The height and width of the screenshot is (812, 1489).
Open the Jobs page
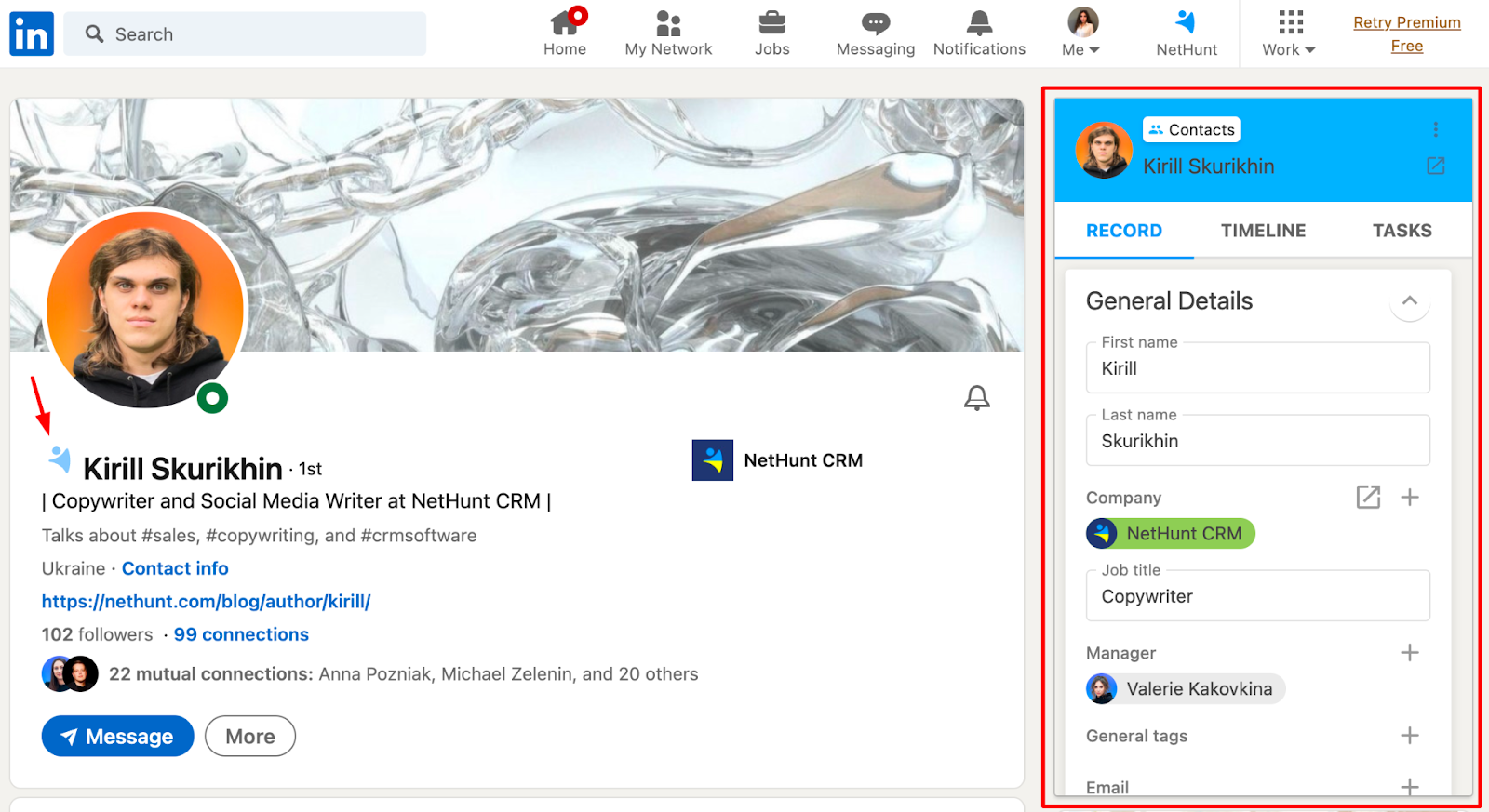pyautogui.click(x=771, y=33)
